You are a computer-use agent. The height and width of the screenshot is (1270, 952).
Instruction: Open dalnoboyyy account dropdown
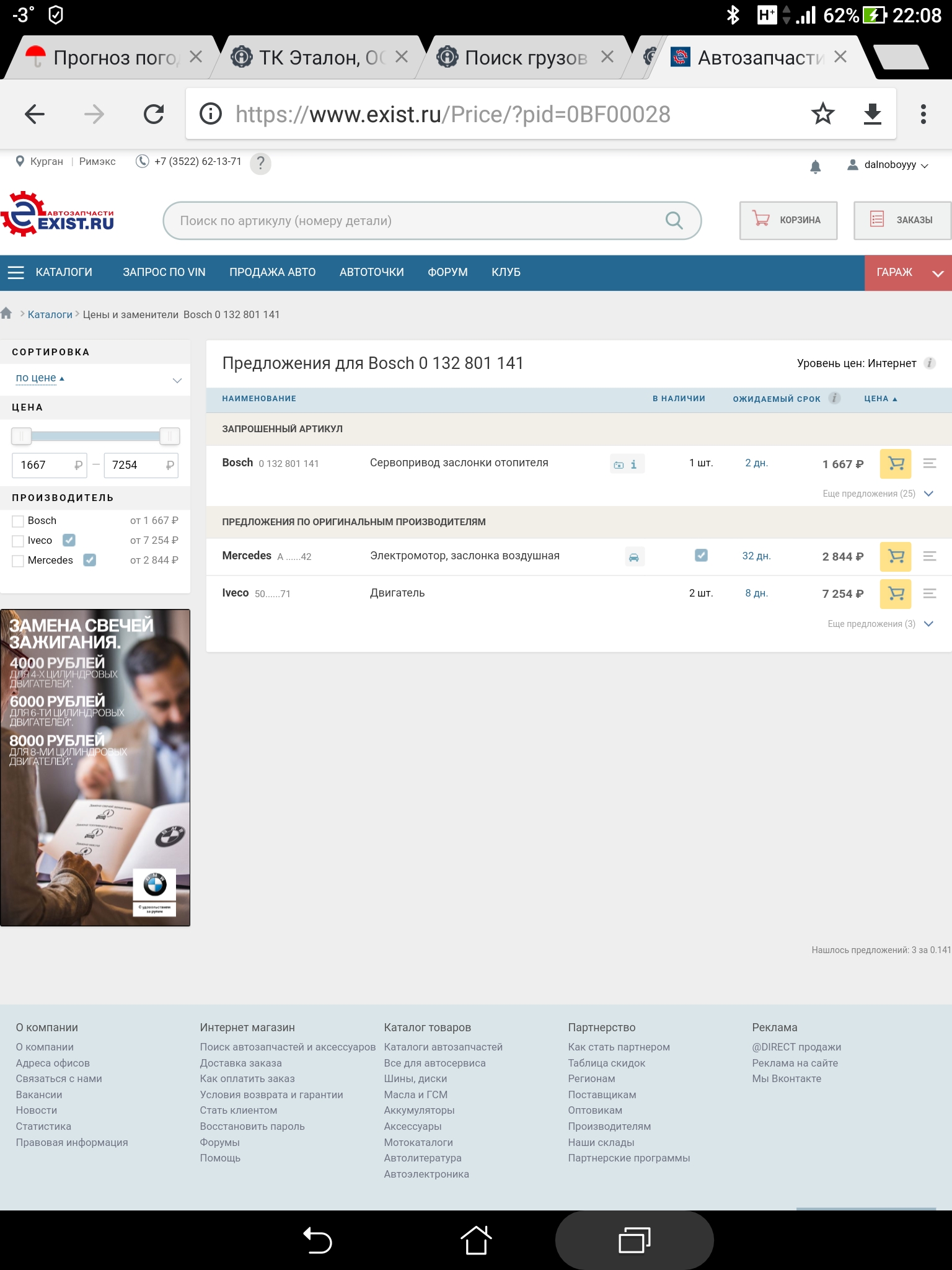point(888,165)
